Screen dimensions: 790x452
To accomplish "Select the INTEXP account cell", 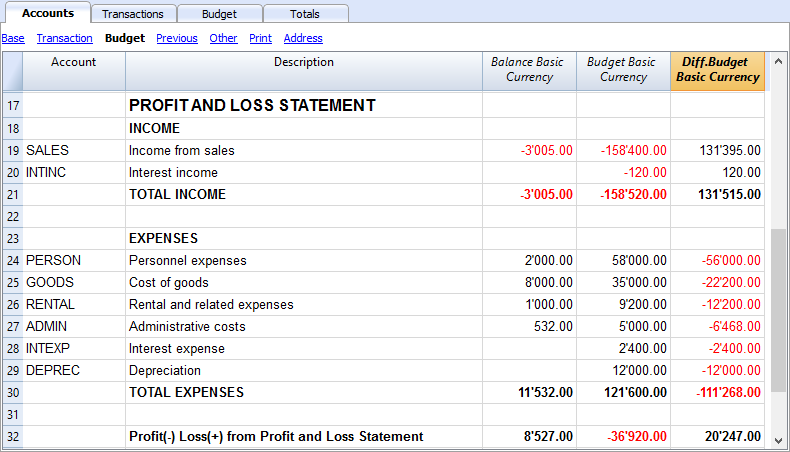I will point(74,349).
